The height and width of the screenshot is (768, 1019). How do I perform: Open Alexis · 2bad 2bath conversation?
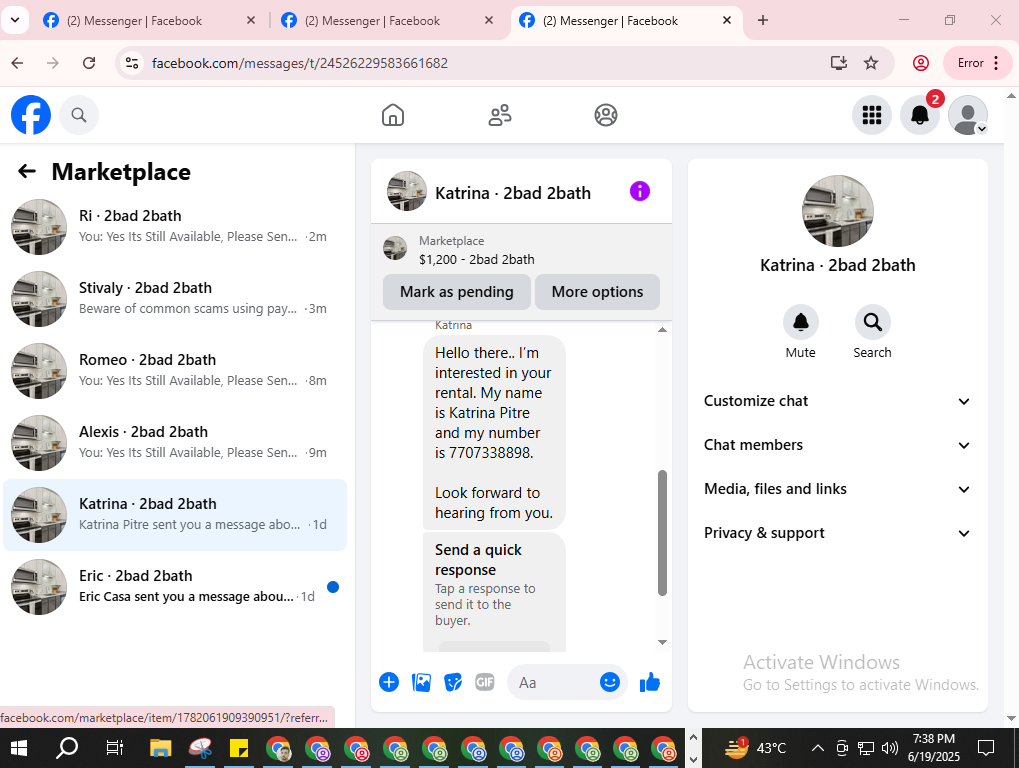coord(175,443)
